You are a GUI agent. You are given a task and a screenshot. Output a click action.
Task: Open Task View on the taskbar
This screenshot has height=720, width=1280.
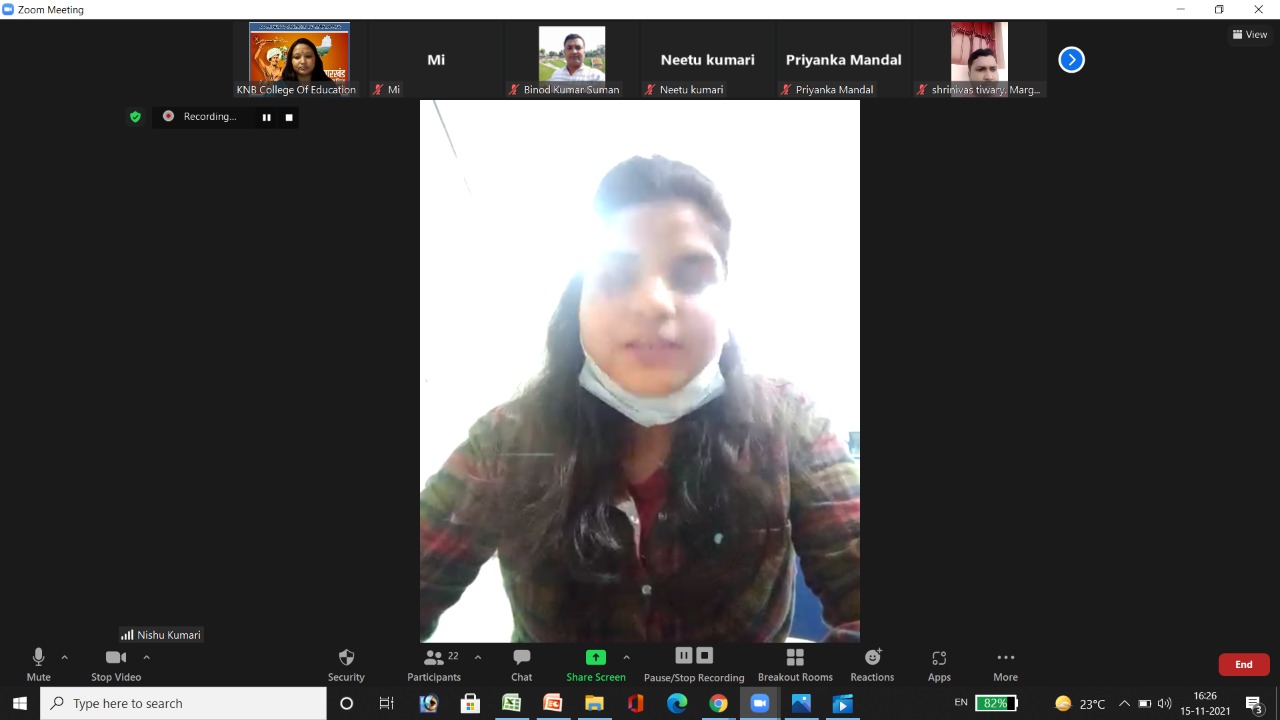(x=387, y=704)
